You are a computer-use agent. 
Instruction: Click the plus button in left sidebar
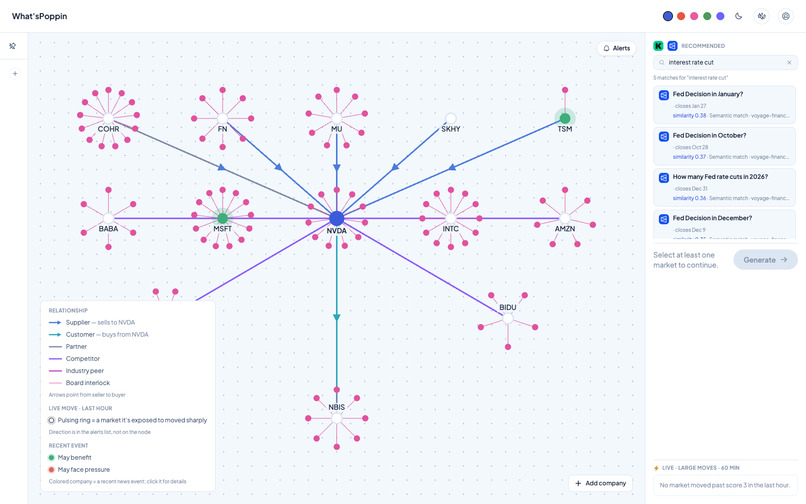tap(15, 74)
